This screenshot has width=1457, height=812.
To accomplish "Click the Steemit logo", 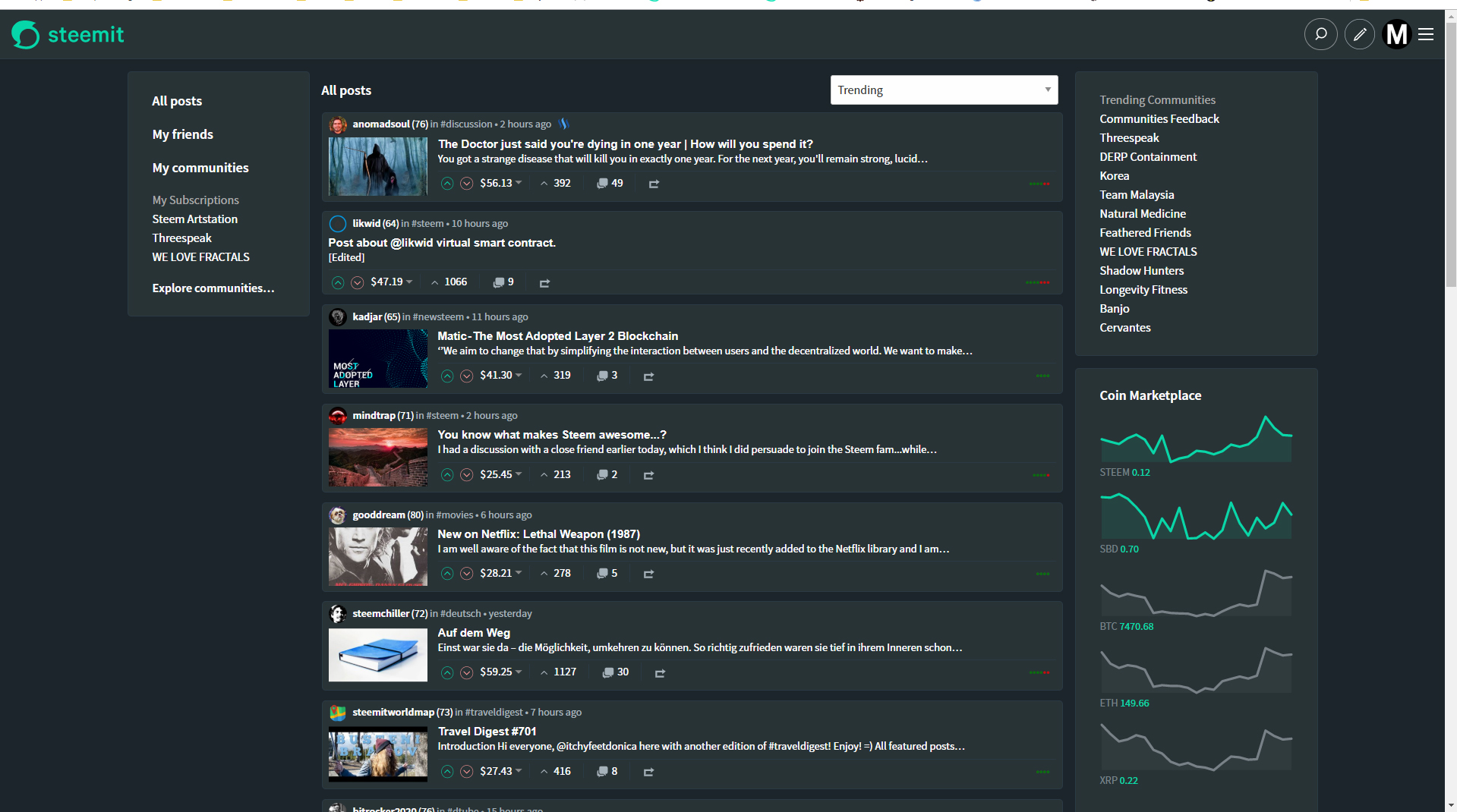I will click(68, 34).
